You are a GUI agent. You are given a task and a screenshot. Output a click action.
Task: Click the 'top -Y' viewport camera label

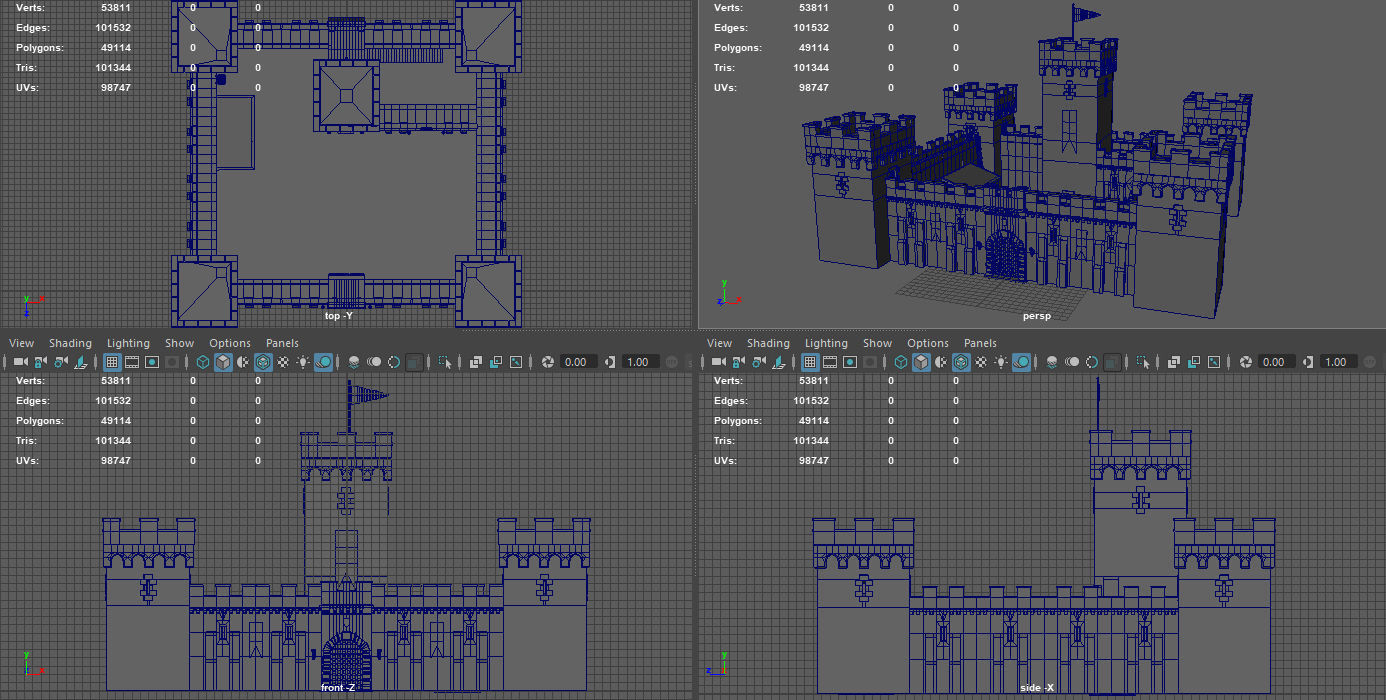point(339,316)
